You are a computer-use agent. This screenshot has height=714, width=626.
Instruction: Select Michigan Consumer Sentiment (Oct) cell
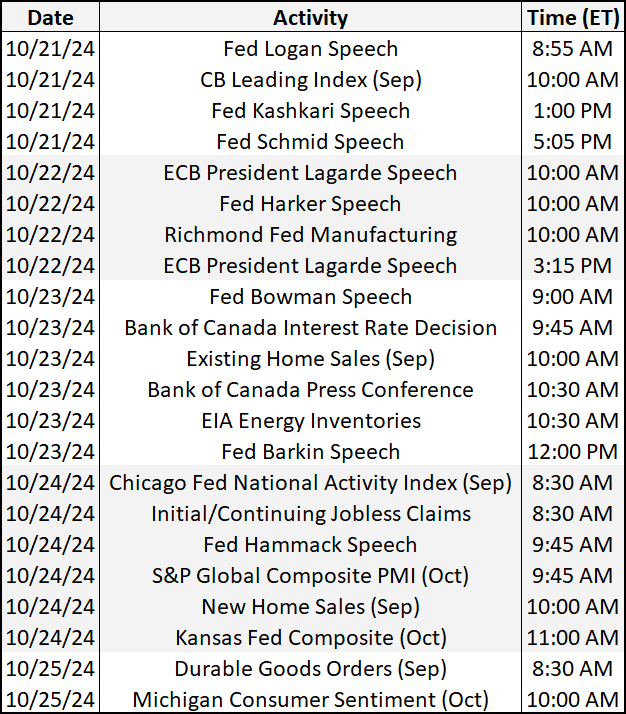[310, 699]
